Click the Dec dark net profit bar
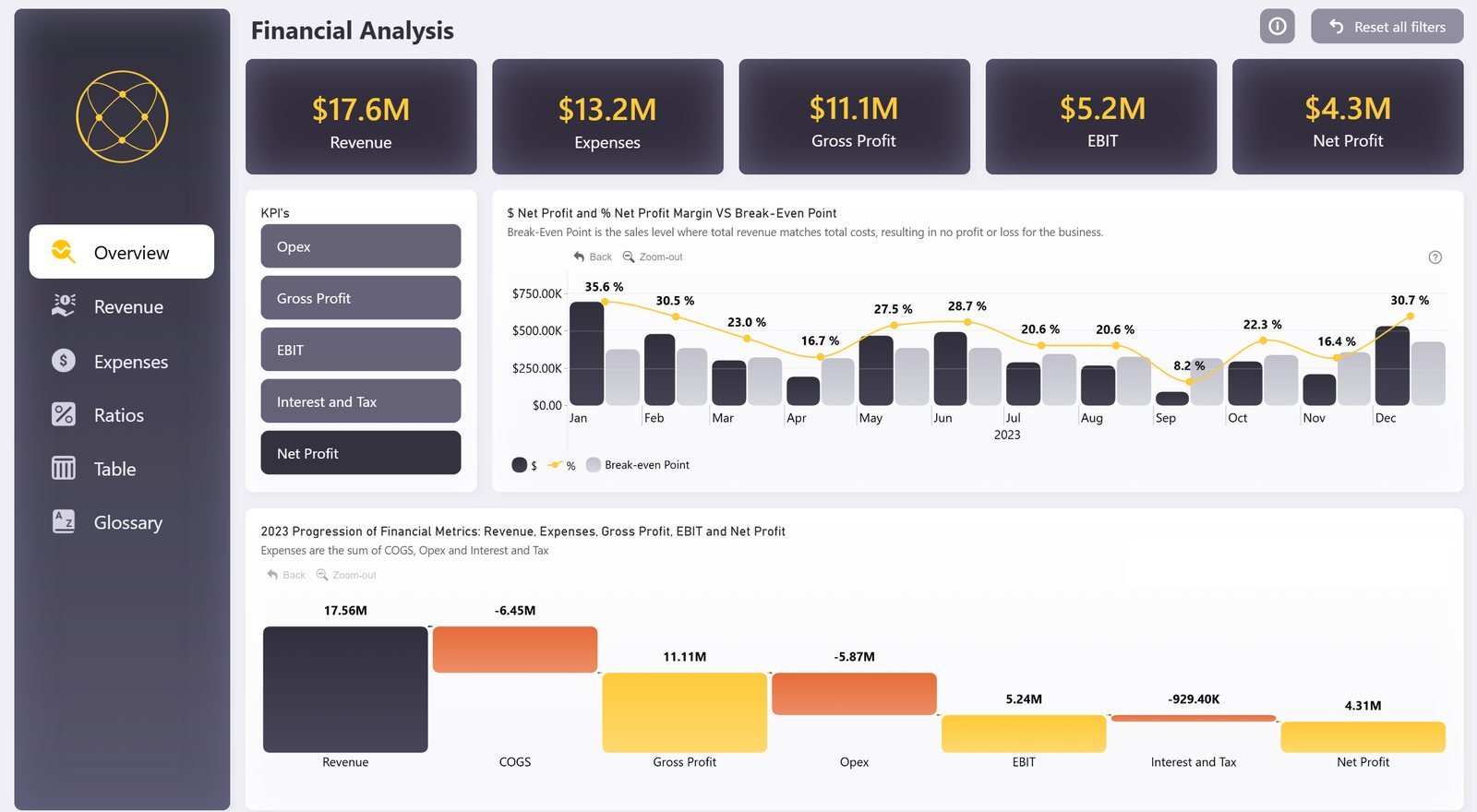This screenshot has width=1477, height=812. click(x=1392, y=365)
